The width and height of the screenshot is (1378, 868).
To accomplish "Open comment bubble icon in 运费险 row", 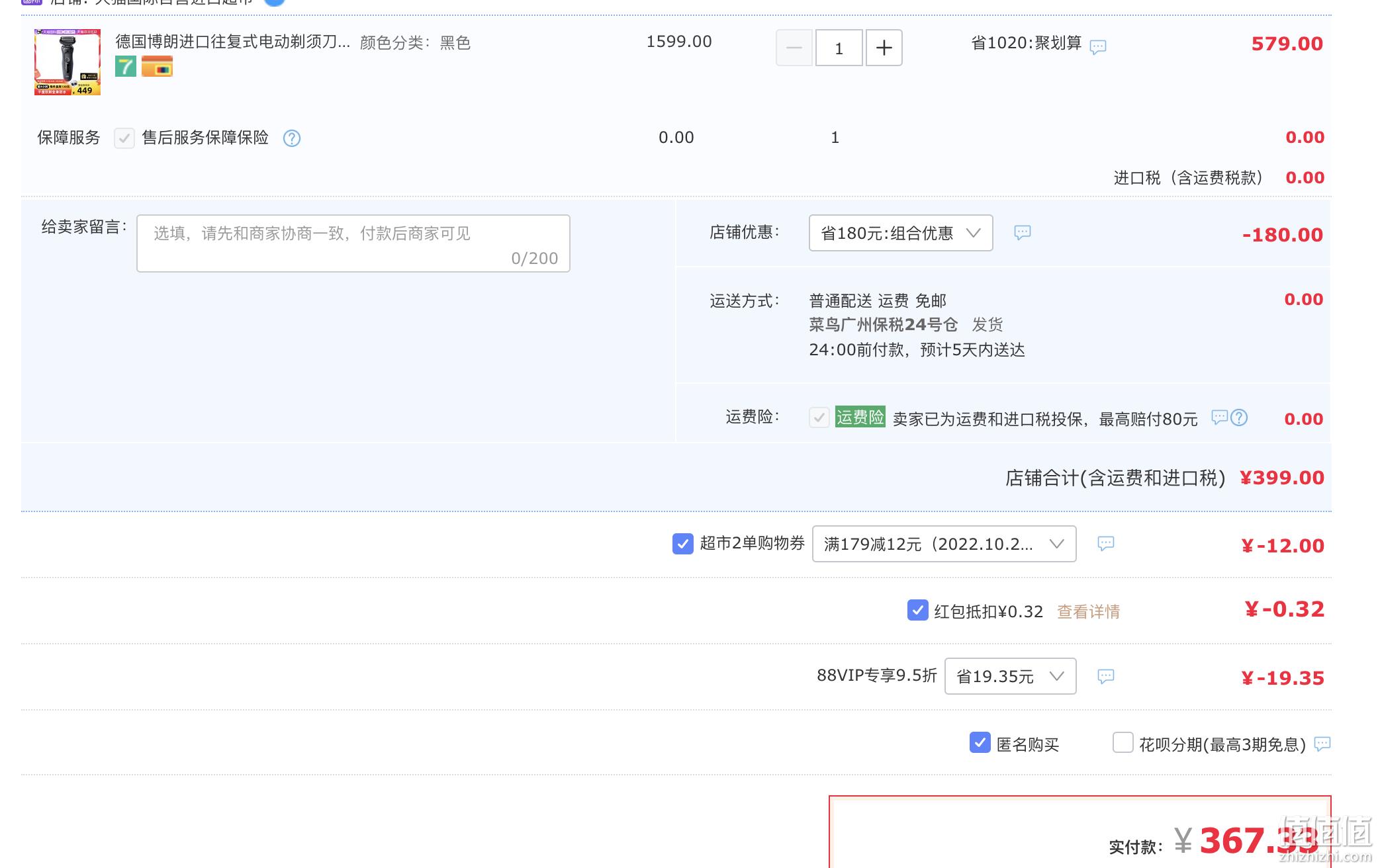I will (1219, 417).
